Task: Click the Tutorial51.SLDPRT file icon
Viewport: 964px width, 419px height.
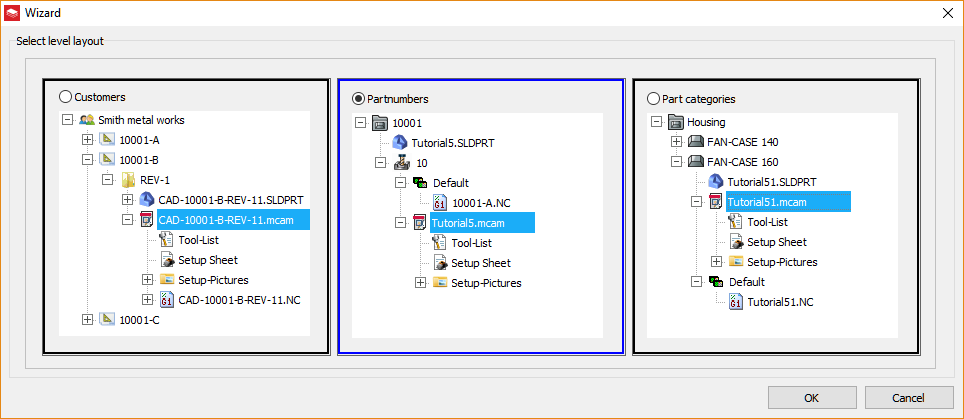Action: [715, 182]
